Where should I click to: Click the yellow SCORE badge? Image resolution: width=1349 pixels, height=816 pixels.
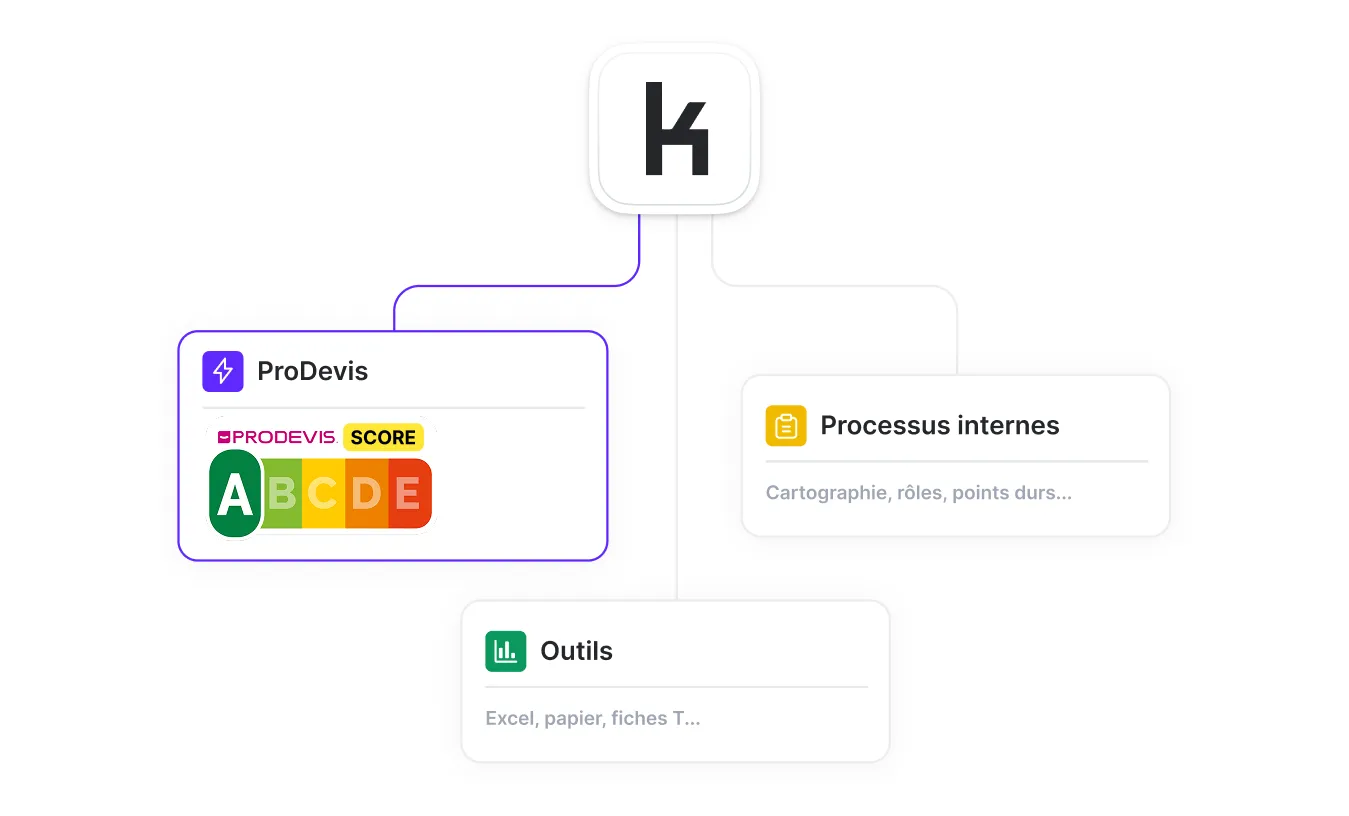pos(383,437)
